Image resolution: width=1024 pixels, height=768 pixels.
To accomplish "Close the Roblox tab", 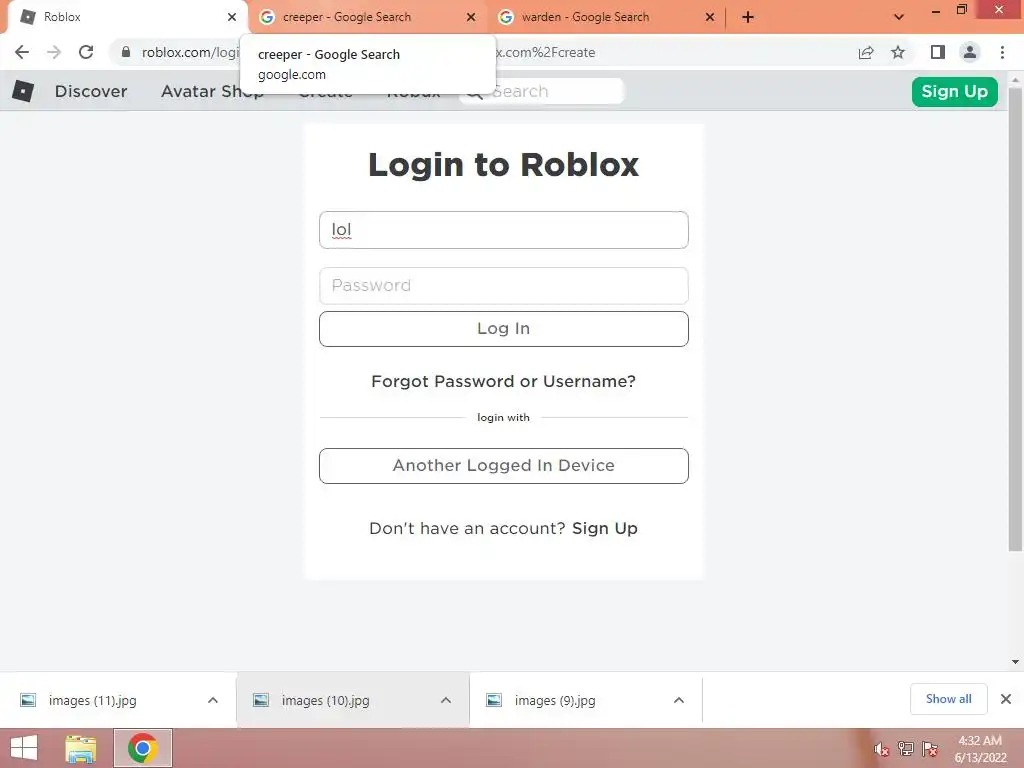I will point(232,17).
